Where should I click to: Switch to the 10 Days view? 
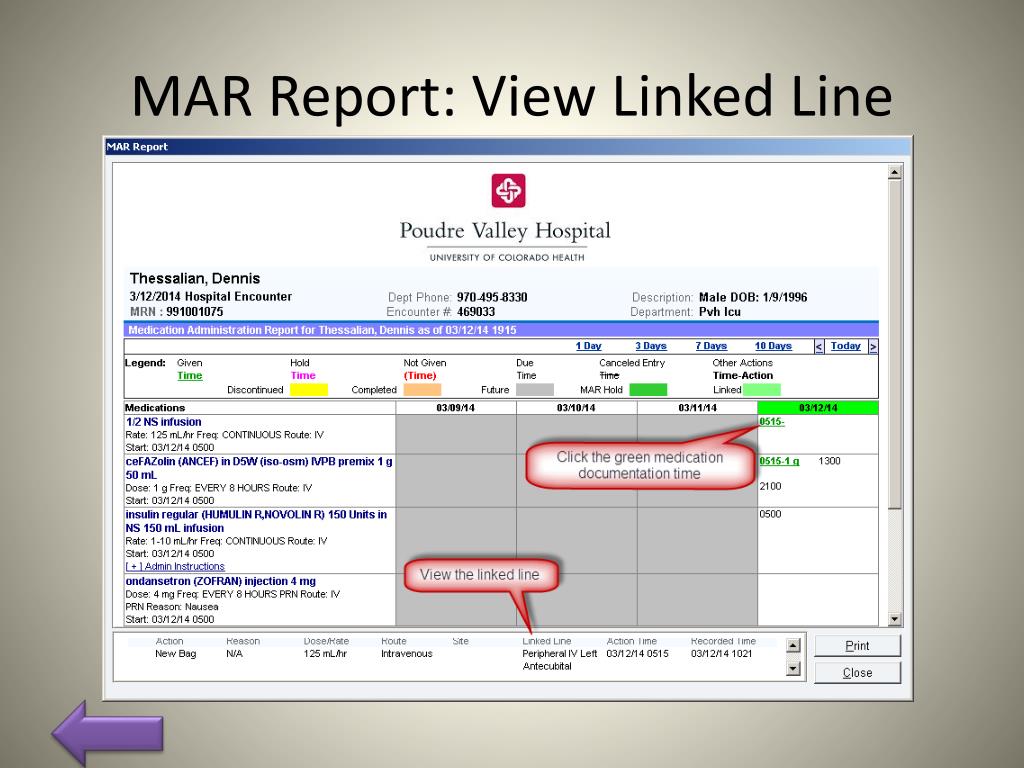[773, 346]
